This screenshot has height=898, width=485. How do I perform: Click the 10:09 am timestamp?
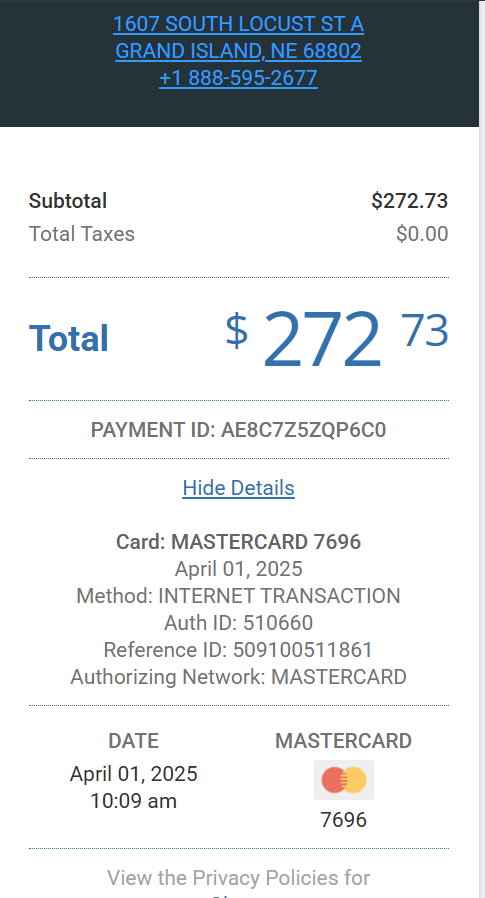tap(133, 801)
